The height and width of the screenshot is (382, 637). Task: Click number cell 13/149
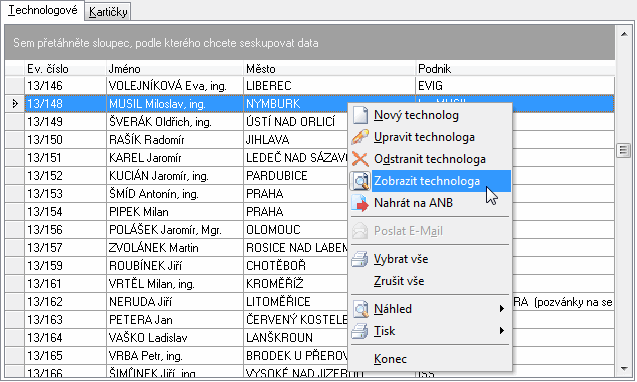[65, 122]
